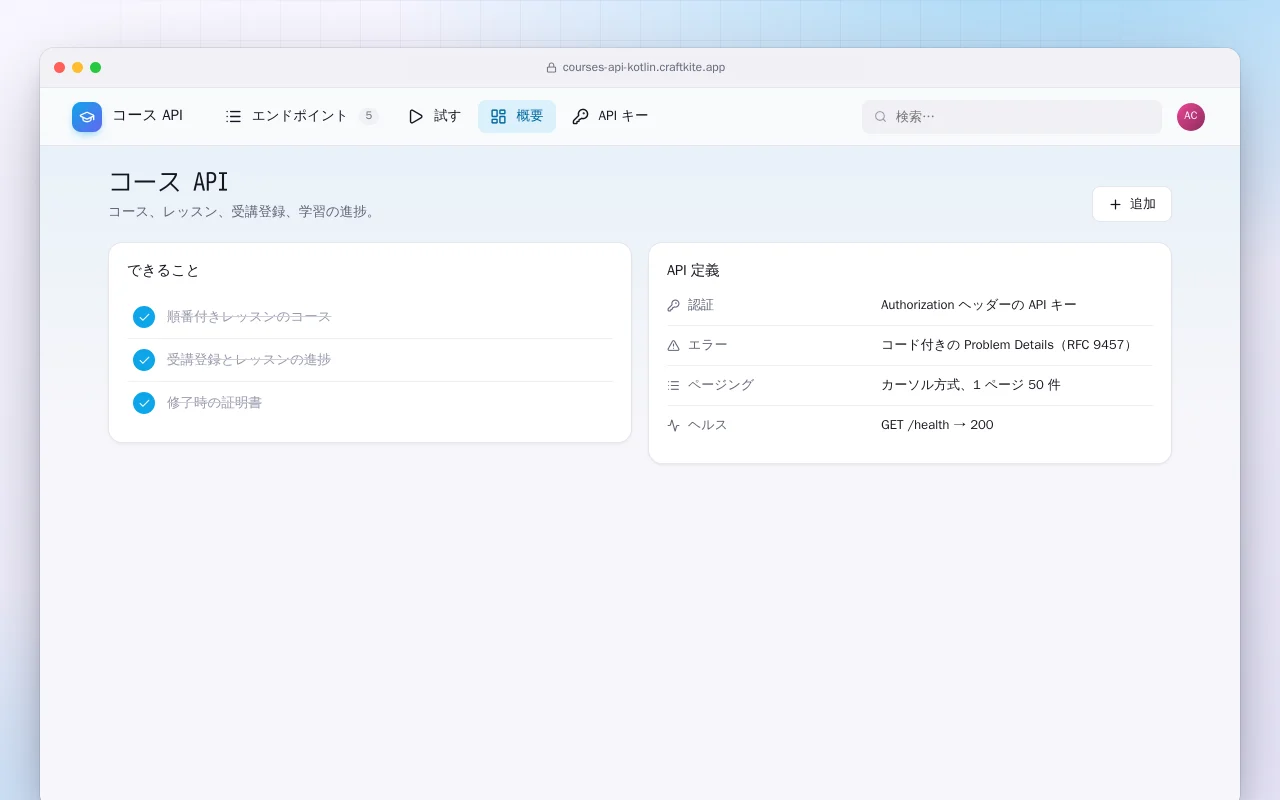Open the AC user avatar
1280x800 pixels.
coord(1191,117)
